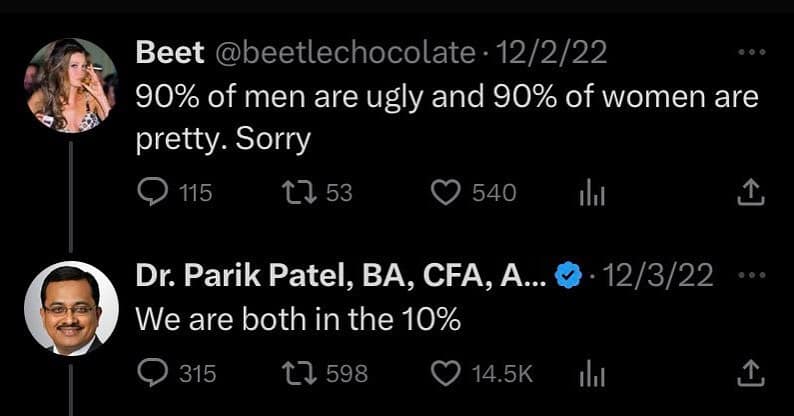Image resolution: width=794 pixels, height=416 pixels.
Task: Reply to Beet's tweet
Action: click(x=151, y=192)
